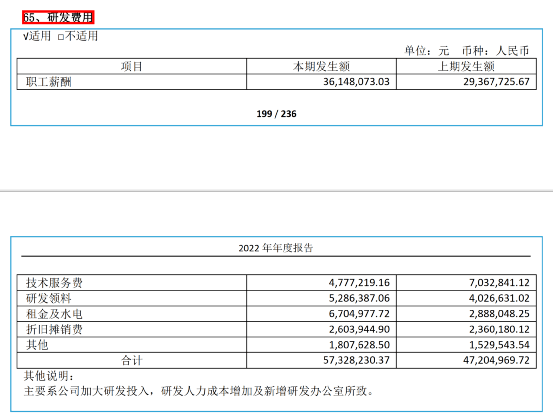Select the 本期发生额 column header
This screenshot has height=414, width=553.
(321, 66)
